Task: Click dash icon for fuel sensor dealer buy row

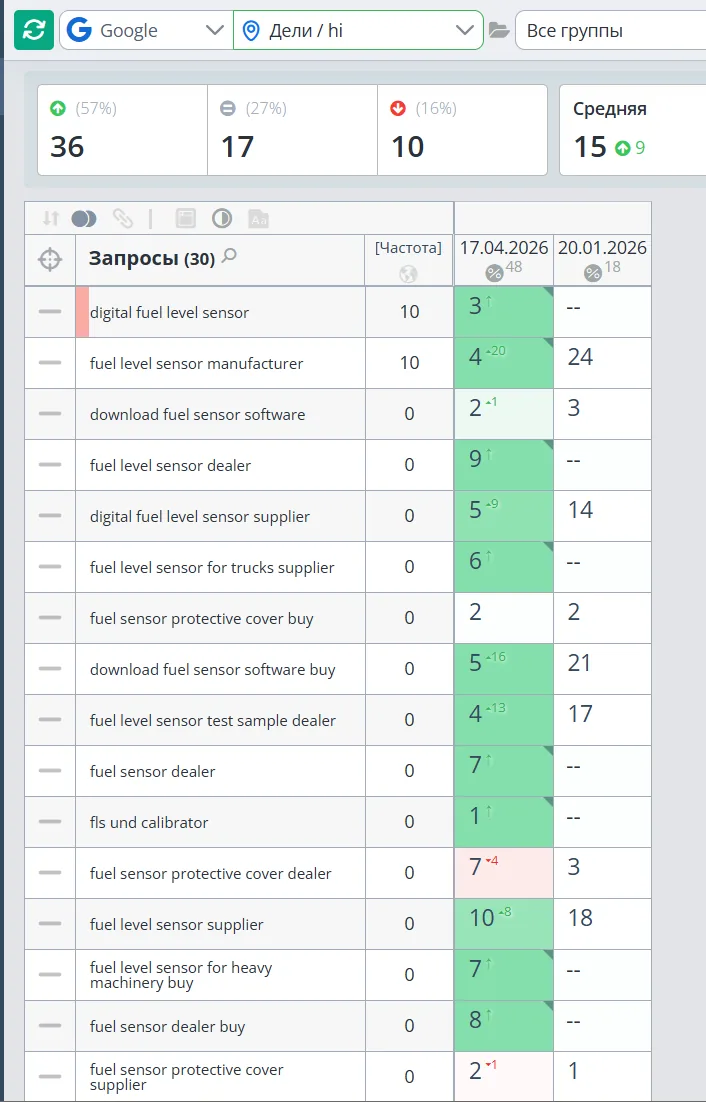Action: tap(50, 1025)
